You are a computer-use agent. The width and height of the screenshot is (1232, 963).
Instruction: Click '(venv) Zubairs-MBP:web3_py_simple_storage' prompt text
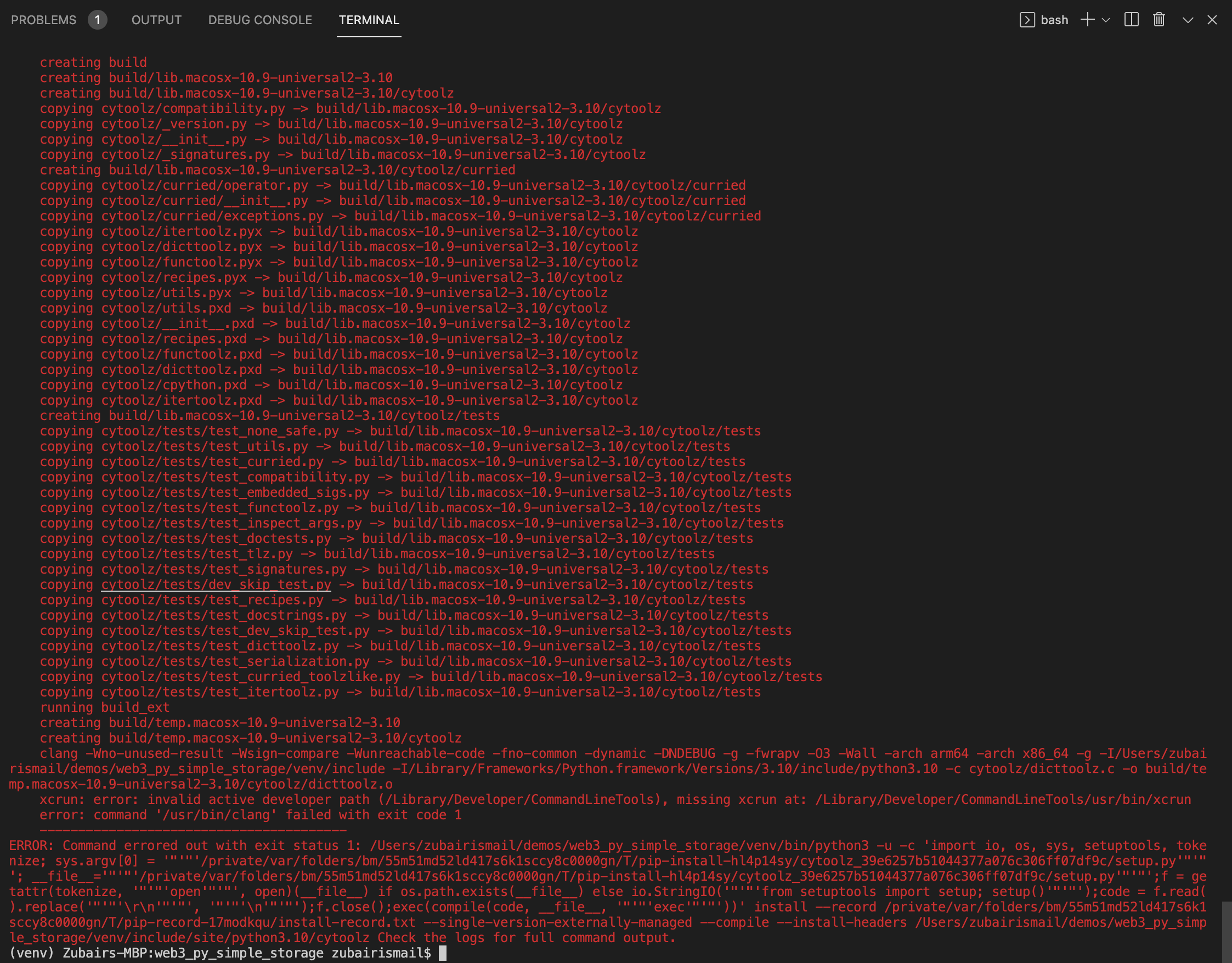coord(166,953)
